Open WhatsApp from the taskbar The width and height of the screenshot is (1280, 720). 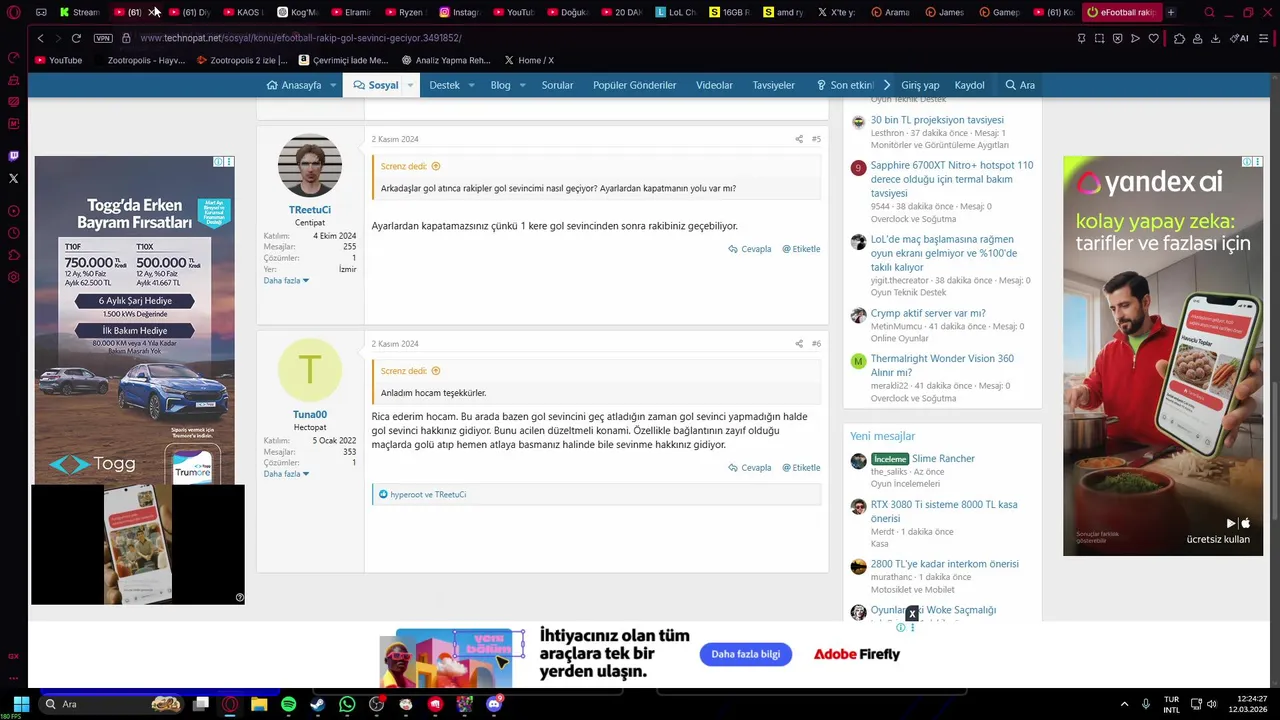[x=347, y=704]
